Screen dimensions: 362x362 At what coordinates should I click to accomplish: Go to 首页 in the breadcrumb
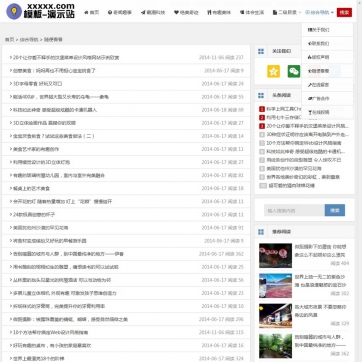tap(9, 39)
